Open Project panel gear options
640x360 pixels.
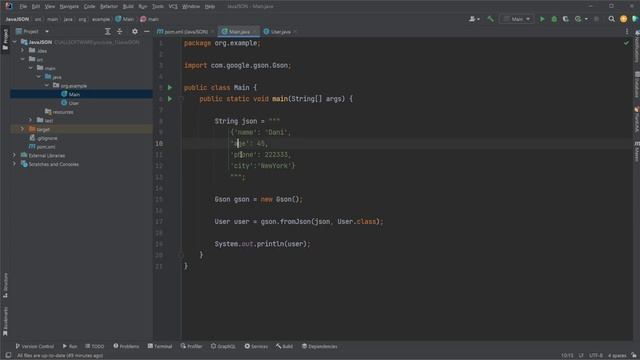135,31
